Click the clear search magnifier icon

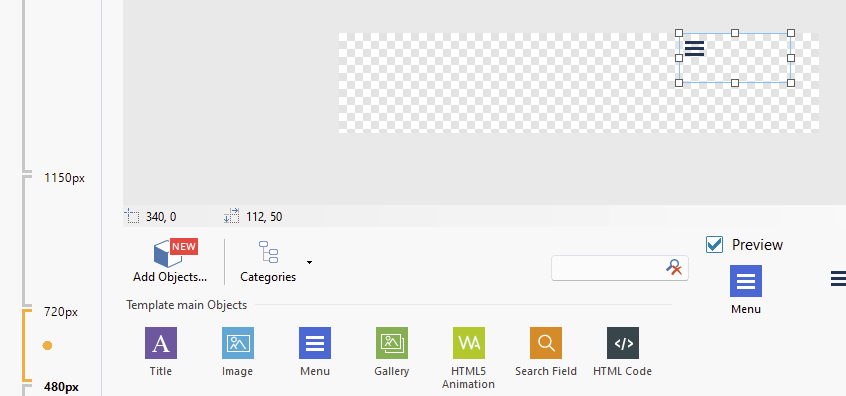tap(673, 267)
